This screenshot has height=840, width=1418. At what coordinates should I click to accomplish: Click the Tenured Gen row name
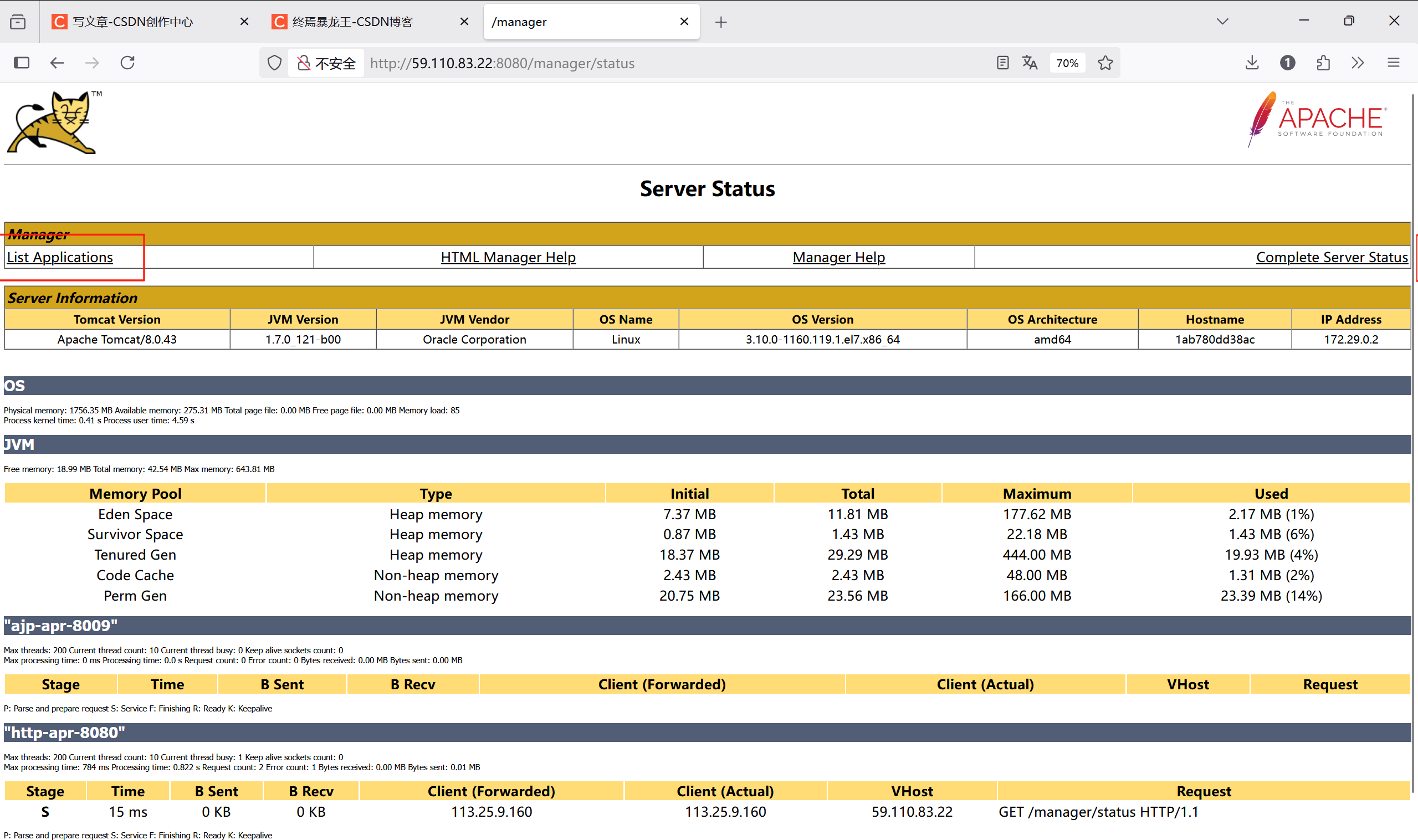tap(135, 555)
